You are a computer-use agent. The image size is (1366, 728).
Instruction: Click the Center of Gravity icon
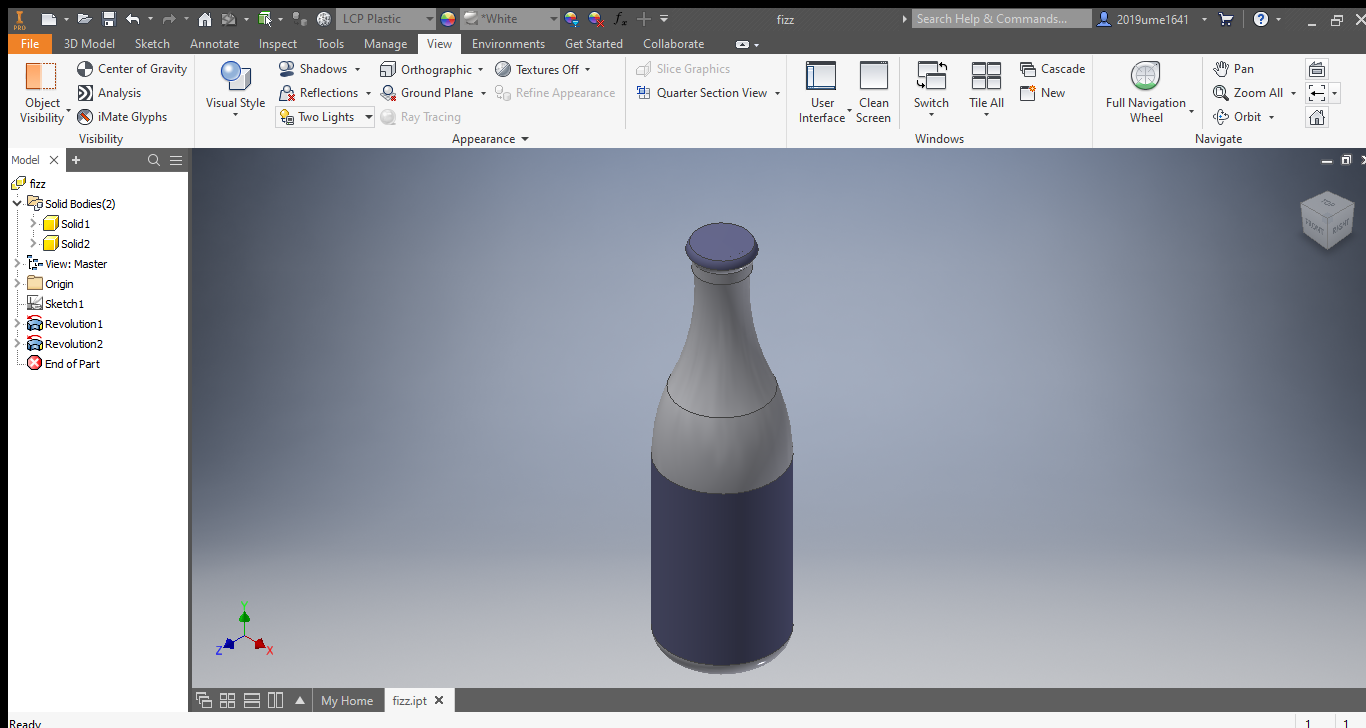click(x=86, y=69)
